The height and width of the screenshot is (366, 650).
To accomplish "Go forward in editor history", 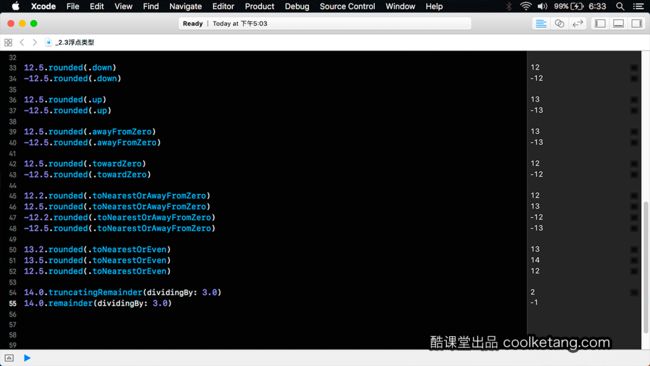I will [34, 42].
